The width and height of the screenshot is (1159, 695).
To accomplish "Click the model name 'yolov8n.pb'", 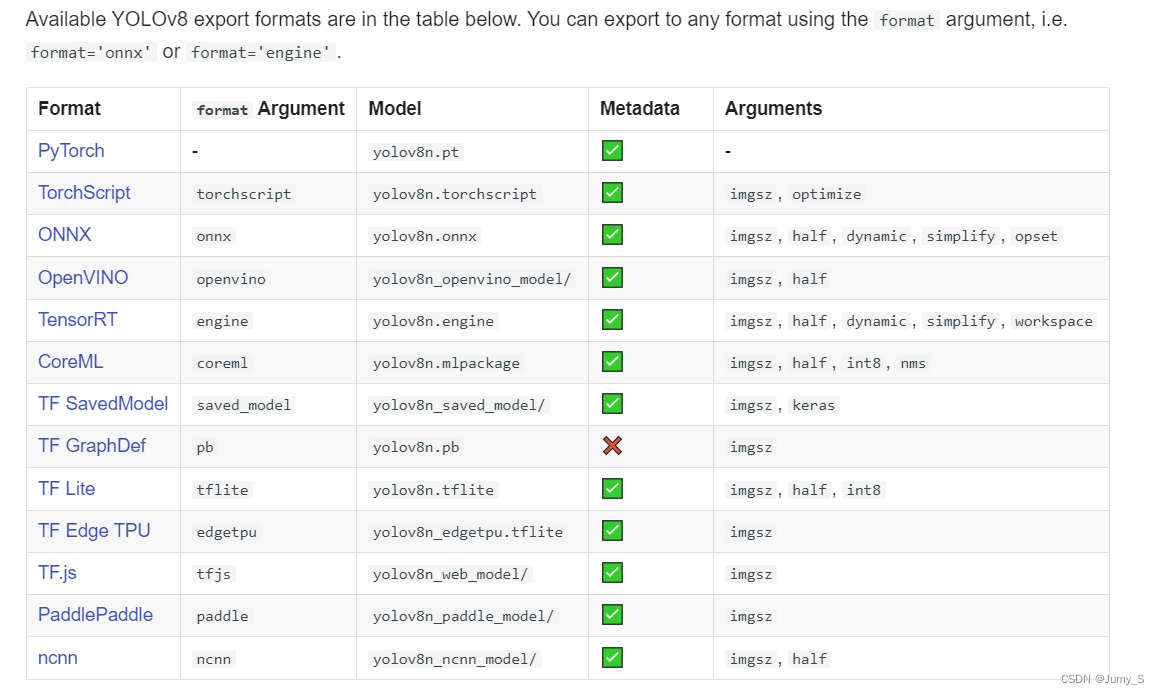I will coord(415,447).
